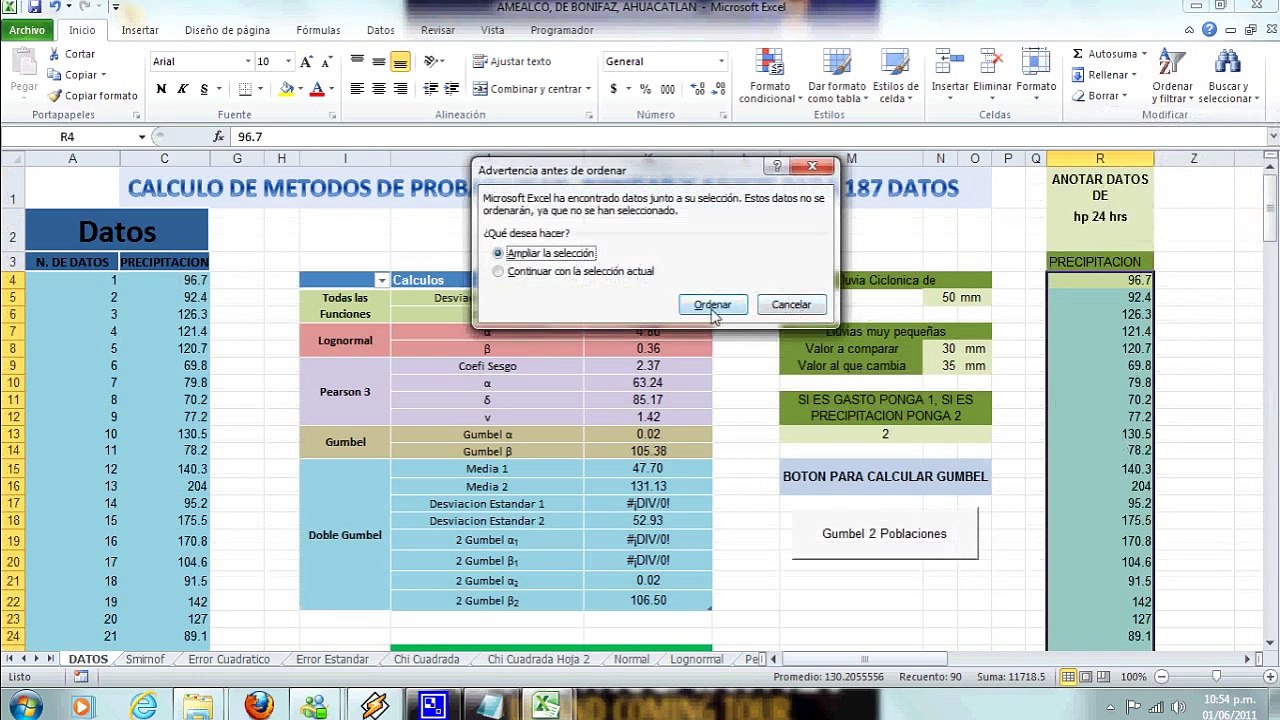Open Dar formato como tabla gallery
Image resolution: width=1280 pixels, height=720 pixels.
pyautogui.click(x=836, y=76)
